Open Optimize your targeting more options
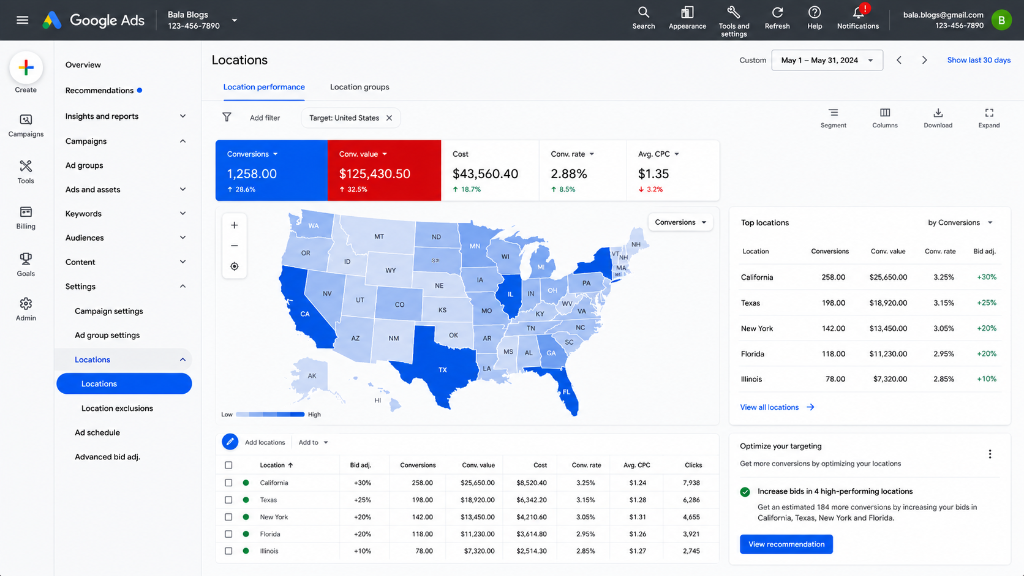The width and height of the screenshot is (1024, 576). (x=990, y=454)
